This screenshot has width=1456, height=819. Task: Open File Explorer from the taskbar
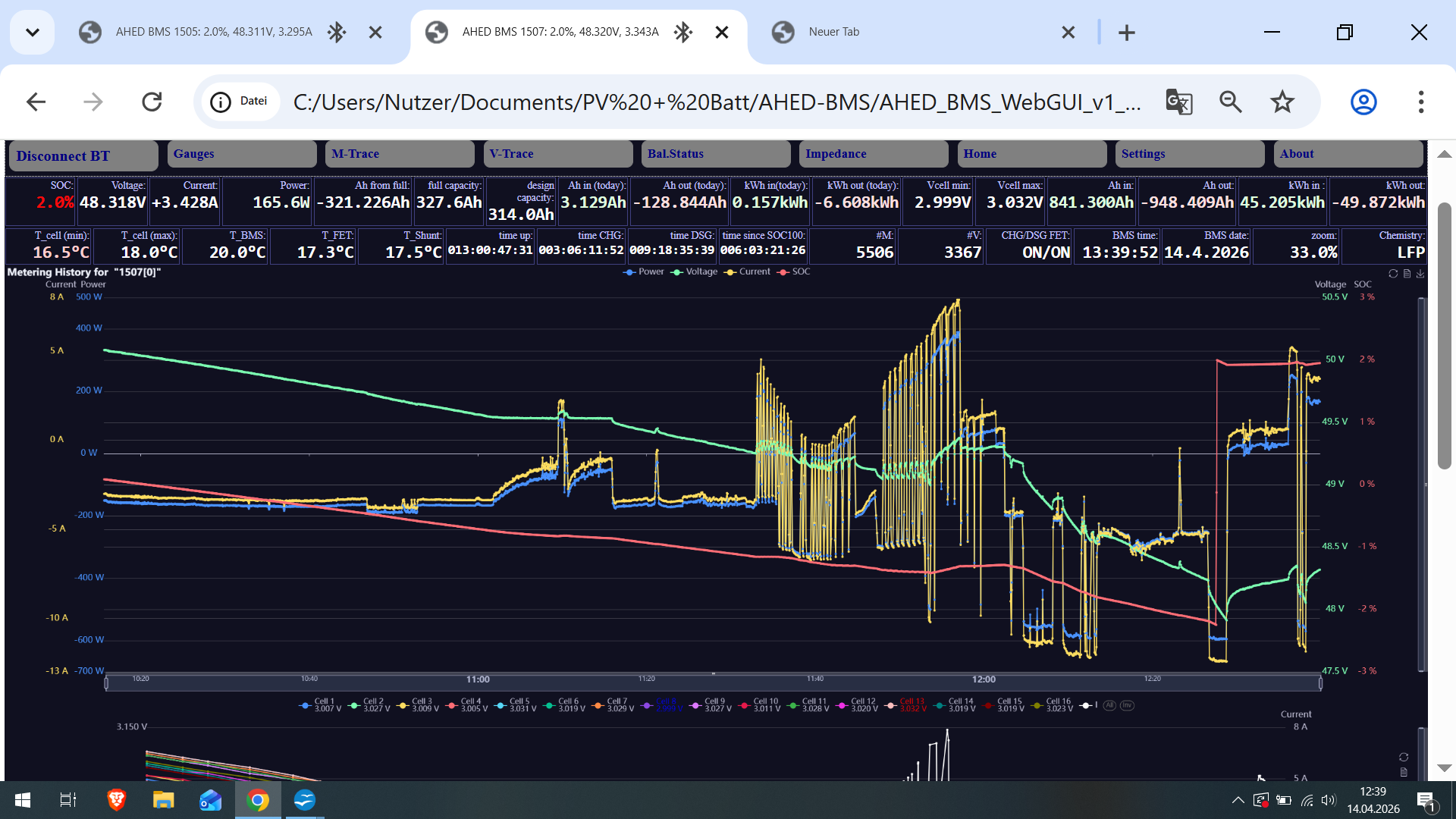click(x=163, y=800)
